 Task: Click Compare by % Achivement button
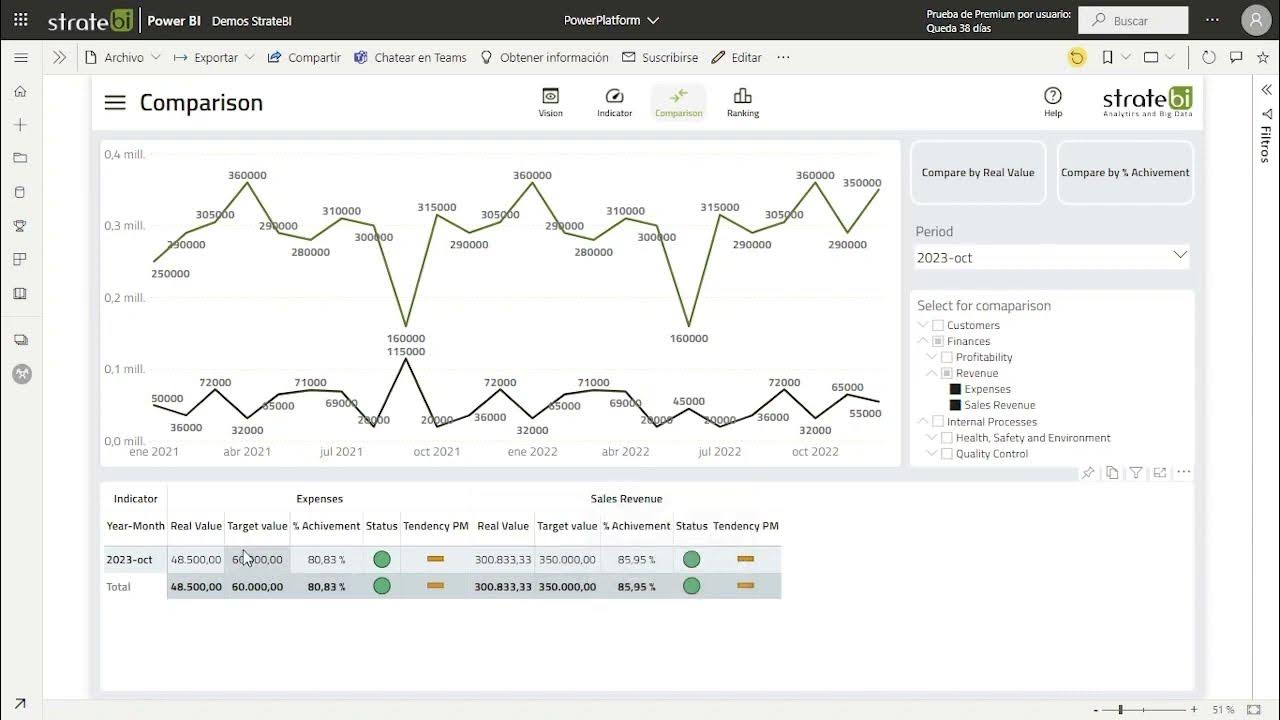[1125, 173]
